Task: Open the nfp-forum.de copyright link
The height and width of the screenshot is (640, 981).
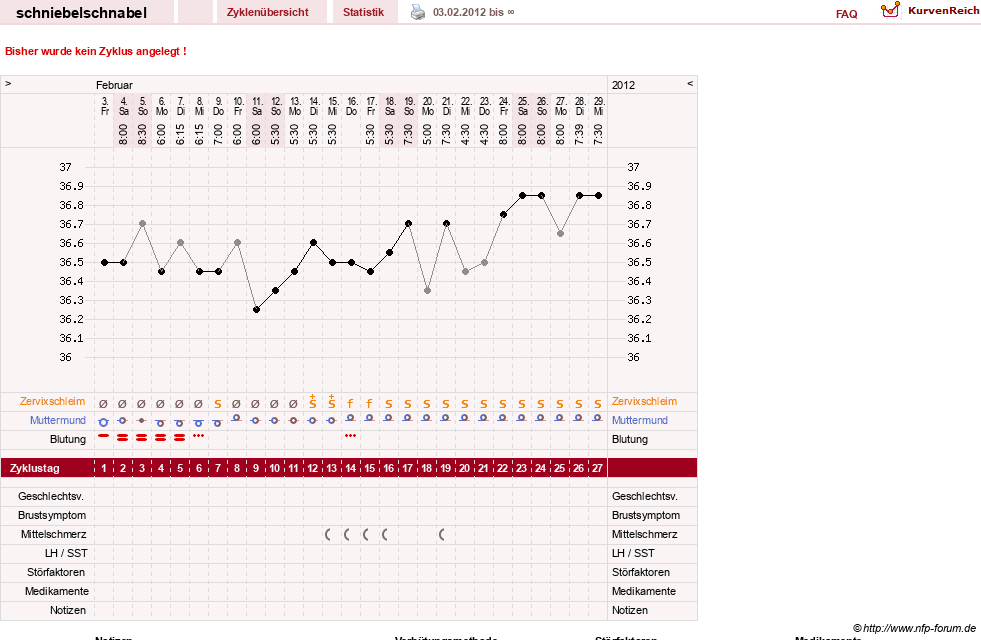Action: tap(914, 628)
